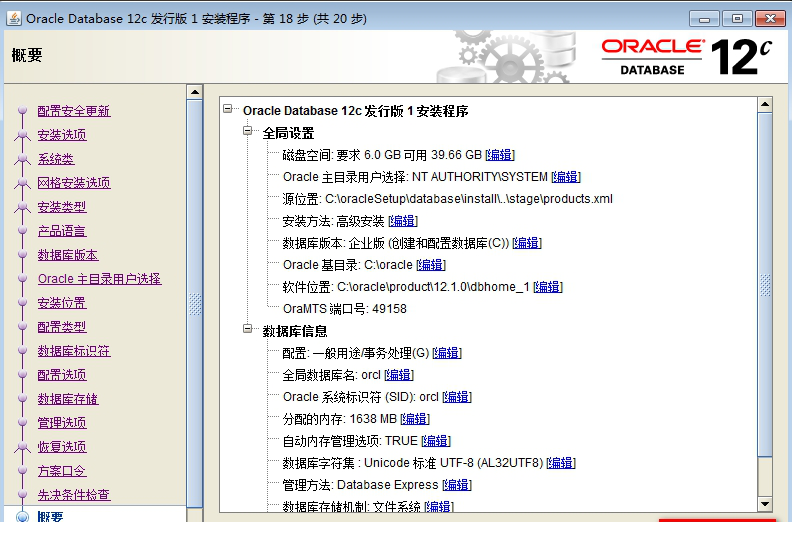The height and width of the screenshot is (542, 792).
Task: Edit the 数据库版本 setting
Action: pos(527,243)
